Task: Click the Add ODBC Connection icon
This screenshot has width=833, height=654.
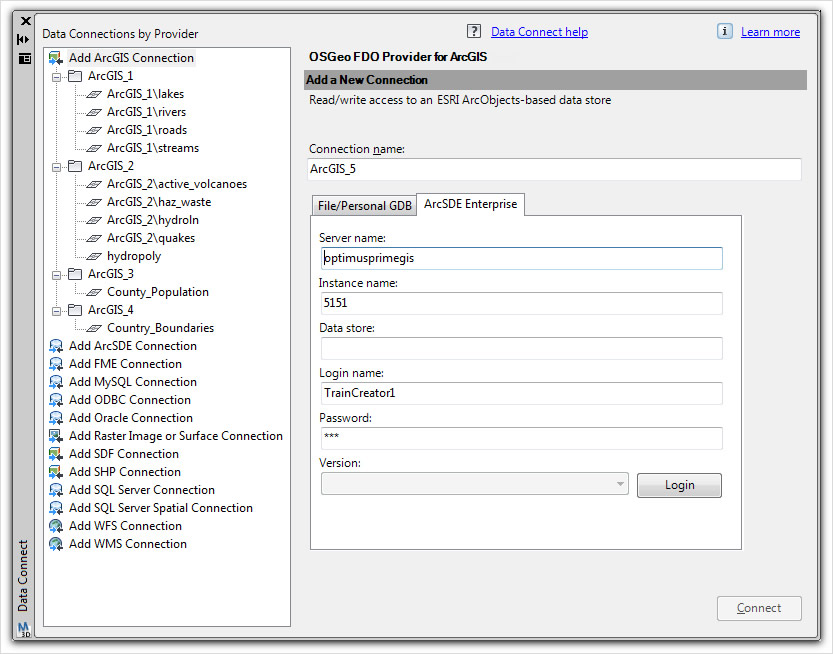Action: point(56,400)
